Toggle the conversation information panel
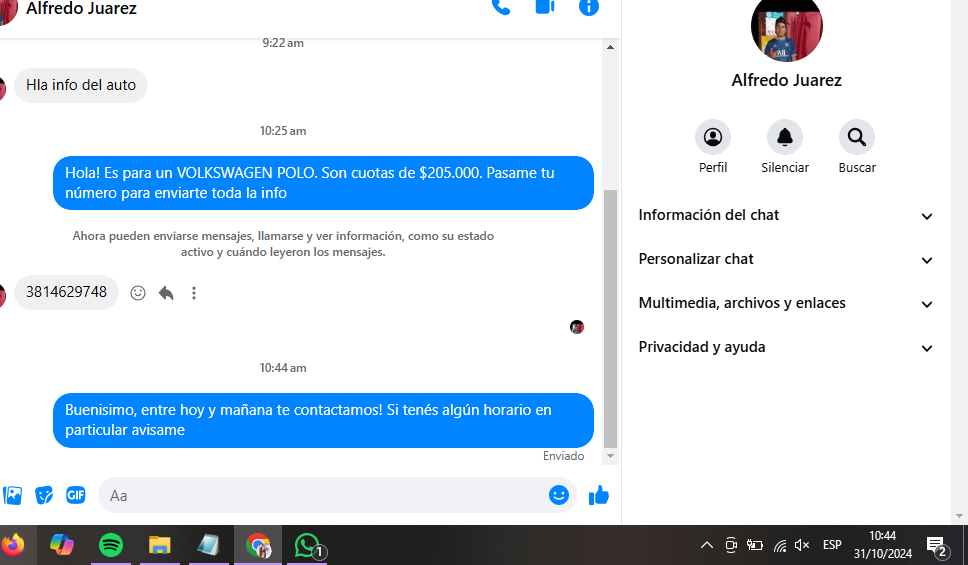Screen dimensions: 968x565 589,7
